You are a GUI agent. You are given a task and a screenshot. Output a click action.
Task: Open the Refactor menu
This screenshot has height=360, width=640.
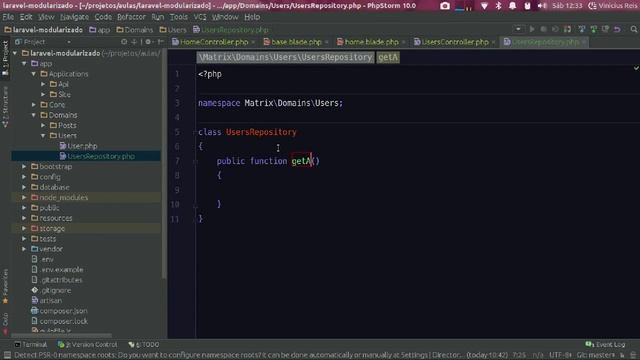[x=131, y=17]
